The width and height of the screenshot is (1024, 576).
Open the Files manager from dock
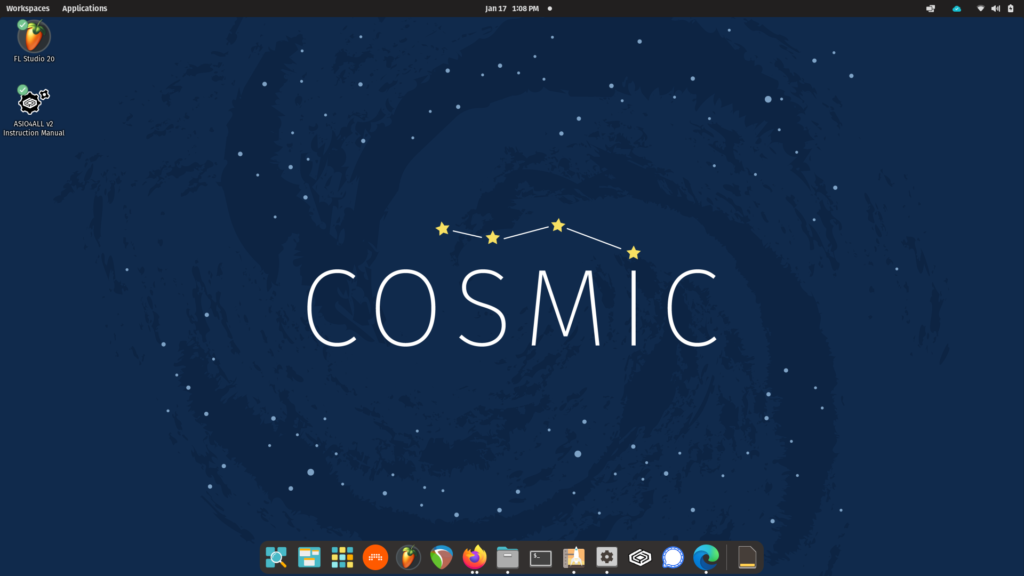(507, 557)
